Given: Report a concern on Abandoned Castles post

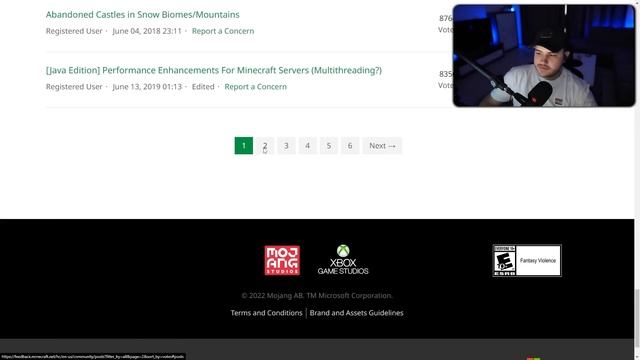Looking at the screenshot, I should pyautogui.click(x=223, y=31).
